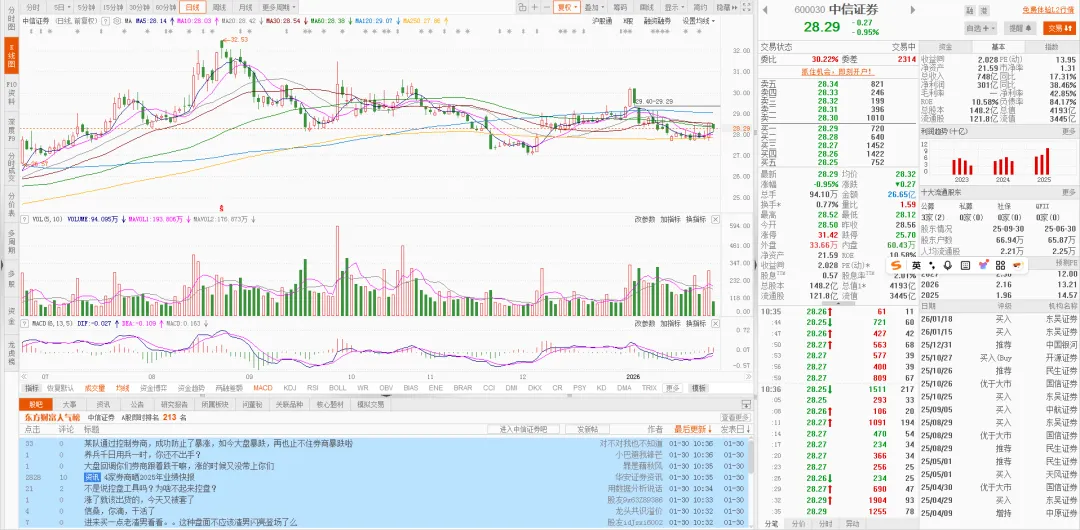Open 龙虎榜 in left sidebar

(x=10, y=354)
